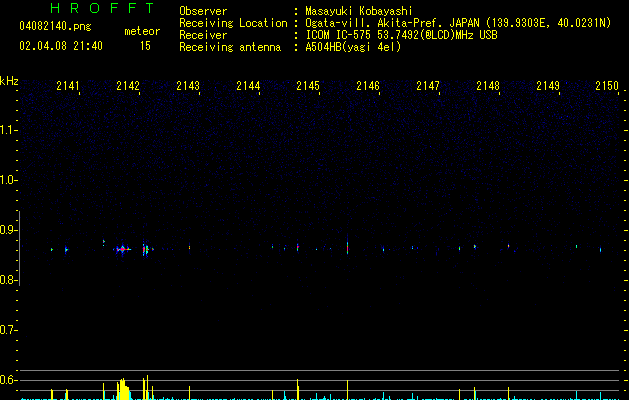Click the 2148 time marker
The image size is (629, 400).
coord(488,85)
